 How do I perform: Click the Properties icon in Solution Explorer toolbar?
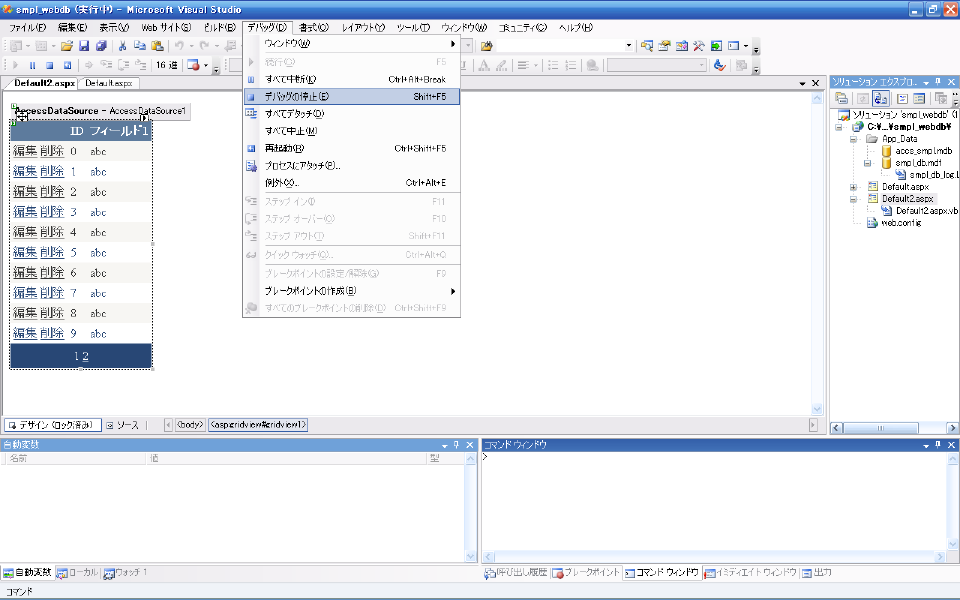pos(842,99)
